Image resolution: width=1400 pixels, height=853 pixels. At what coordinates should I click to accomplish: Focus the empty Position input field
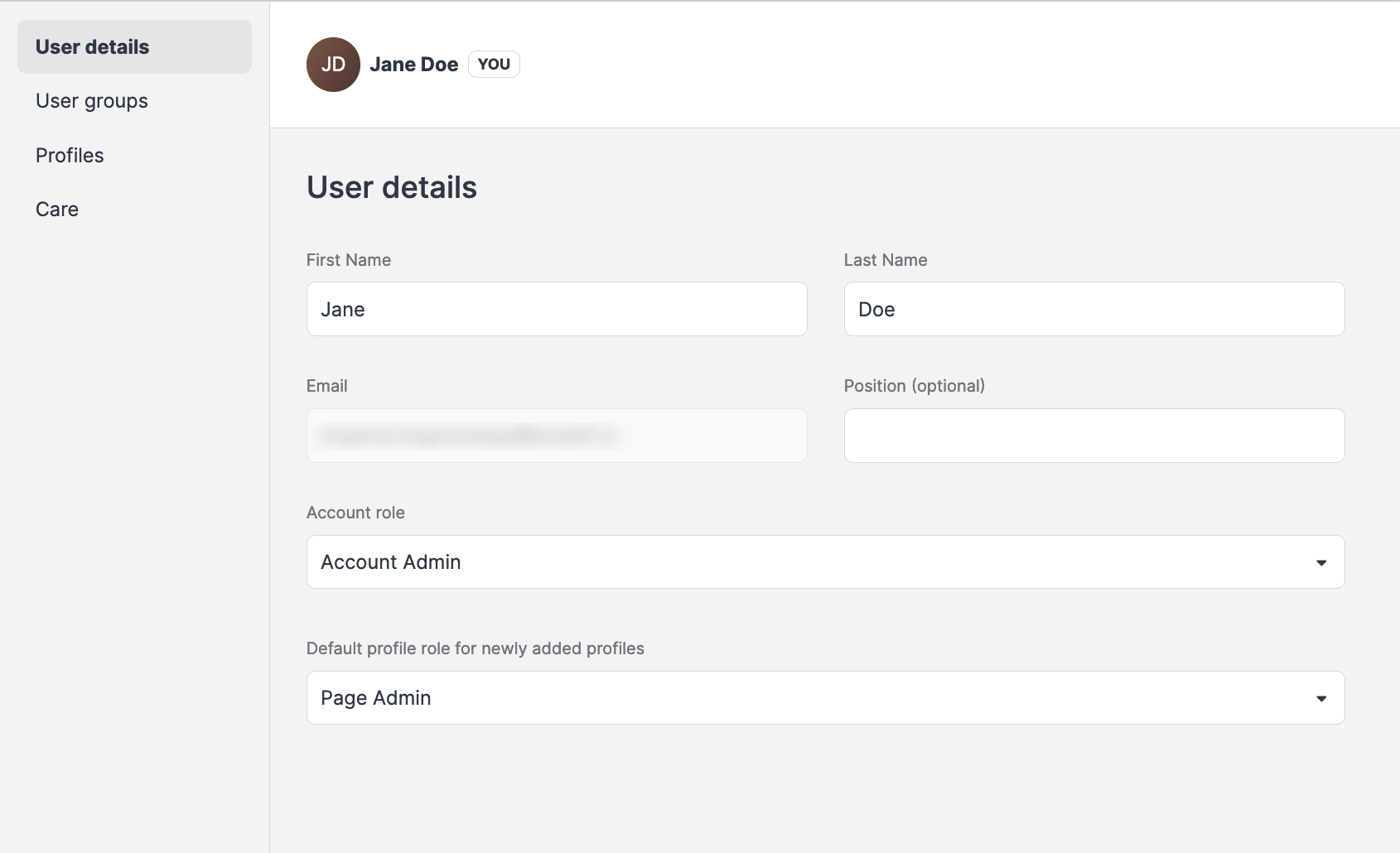tap(1093, 436)
